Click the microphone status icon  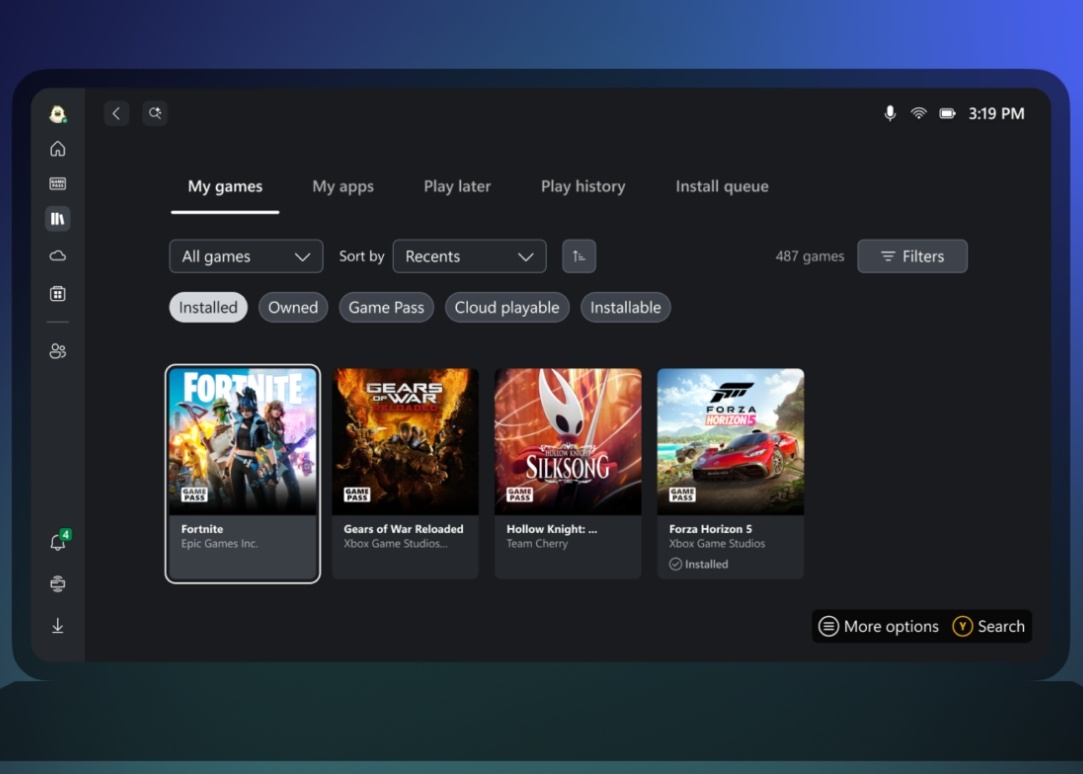pos(890,113)
